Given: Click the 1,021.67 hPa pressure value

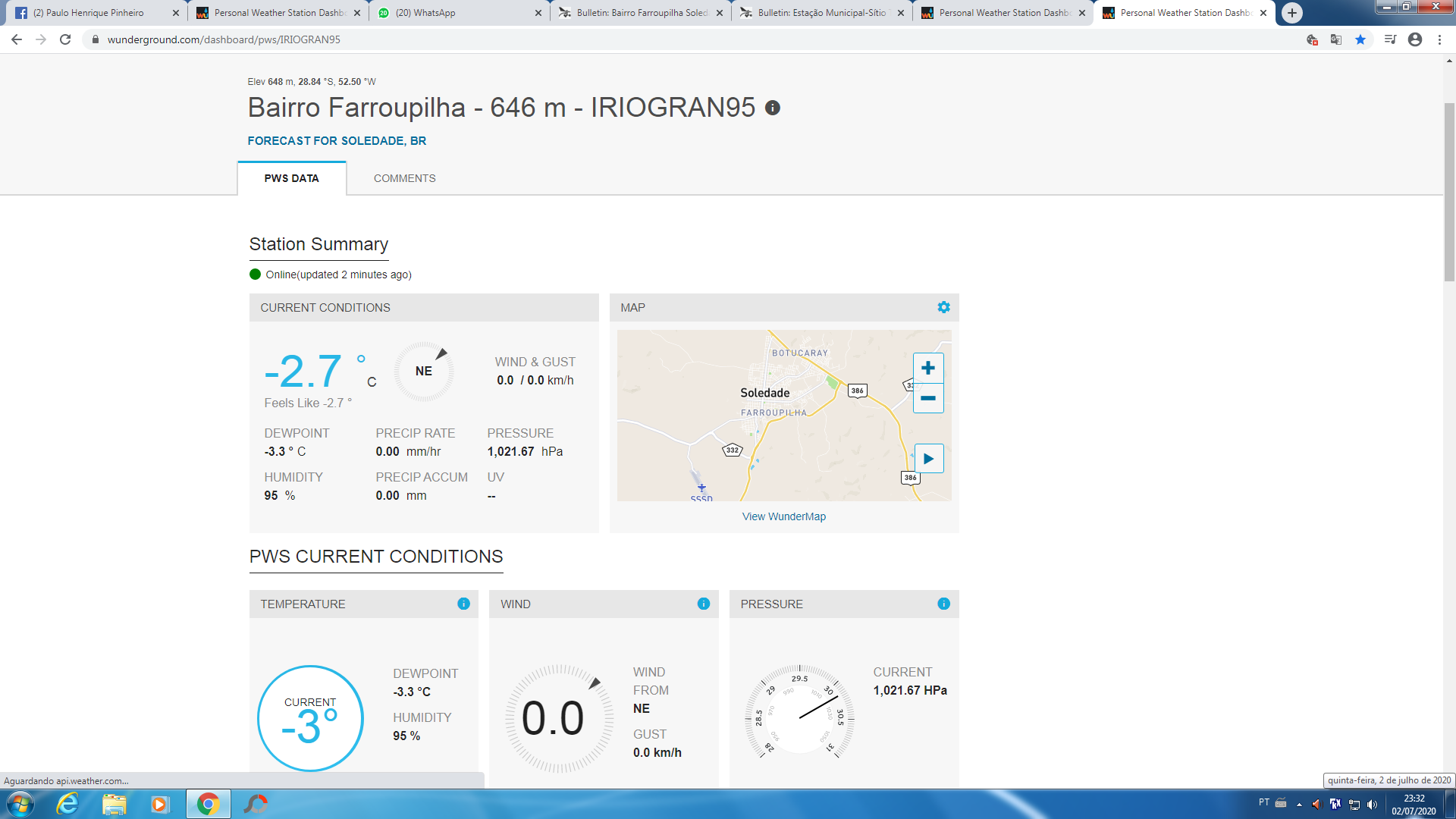Looking at the screenshot, I should click(525, 451).
